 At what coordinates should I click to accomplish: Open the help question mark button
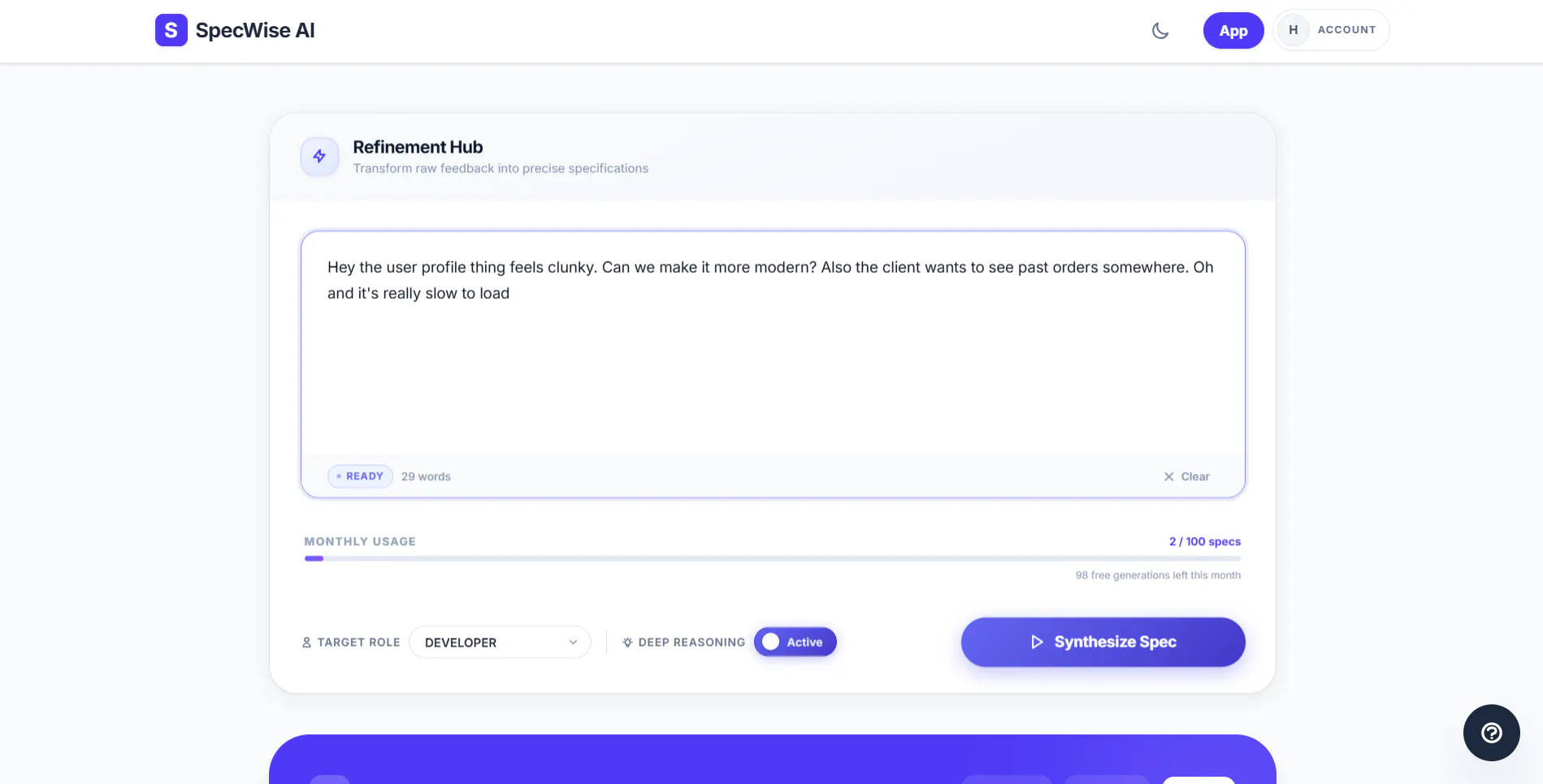[1491, 733]
